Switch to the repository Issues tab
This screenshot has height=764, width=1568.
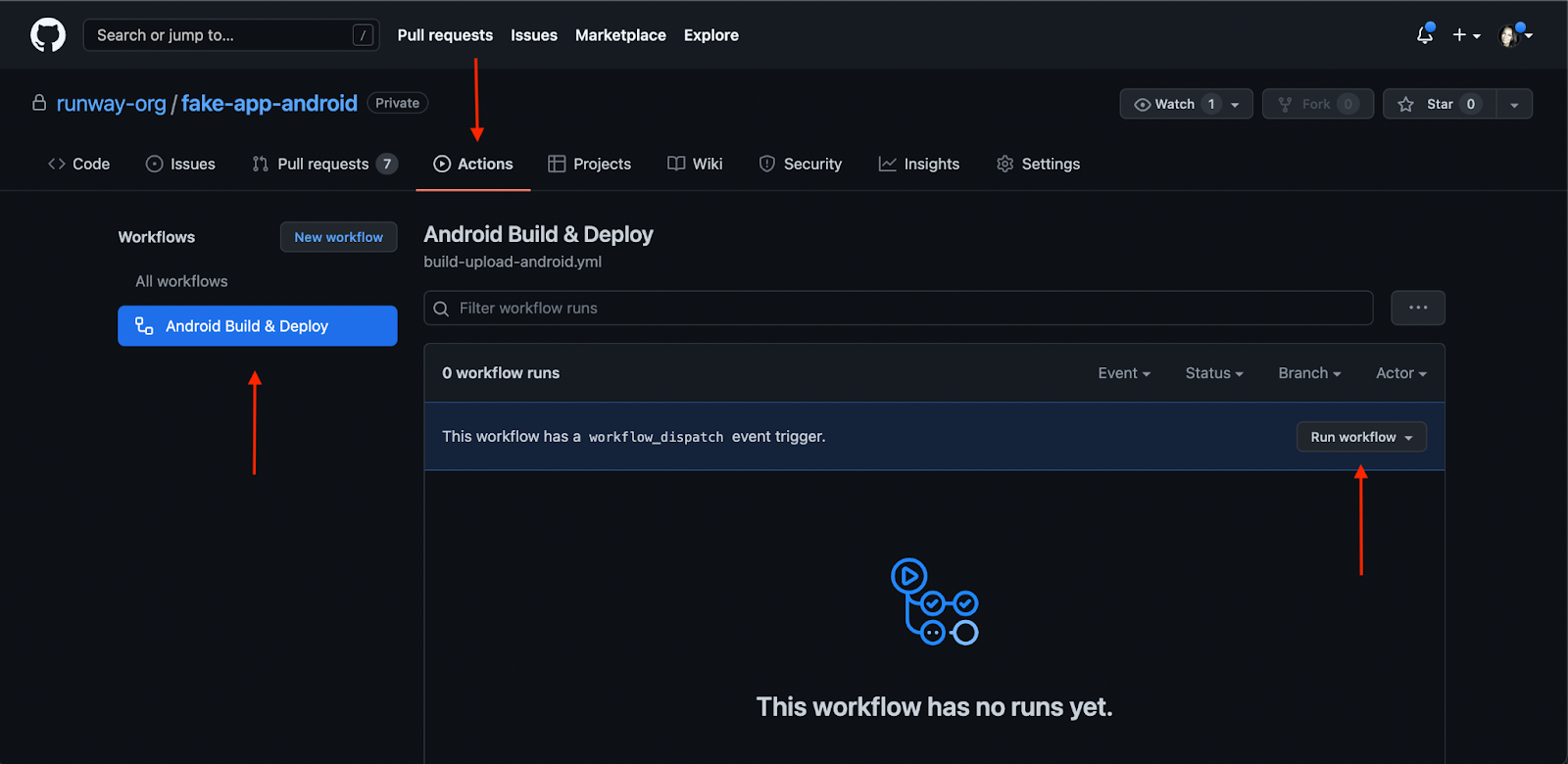point(180,164)
